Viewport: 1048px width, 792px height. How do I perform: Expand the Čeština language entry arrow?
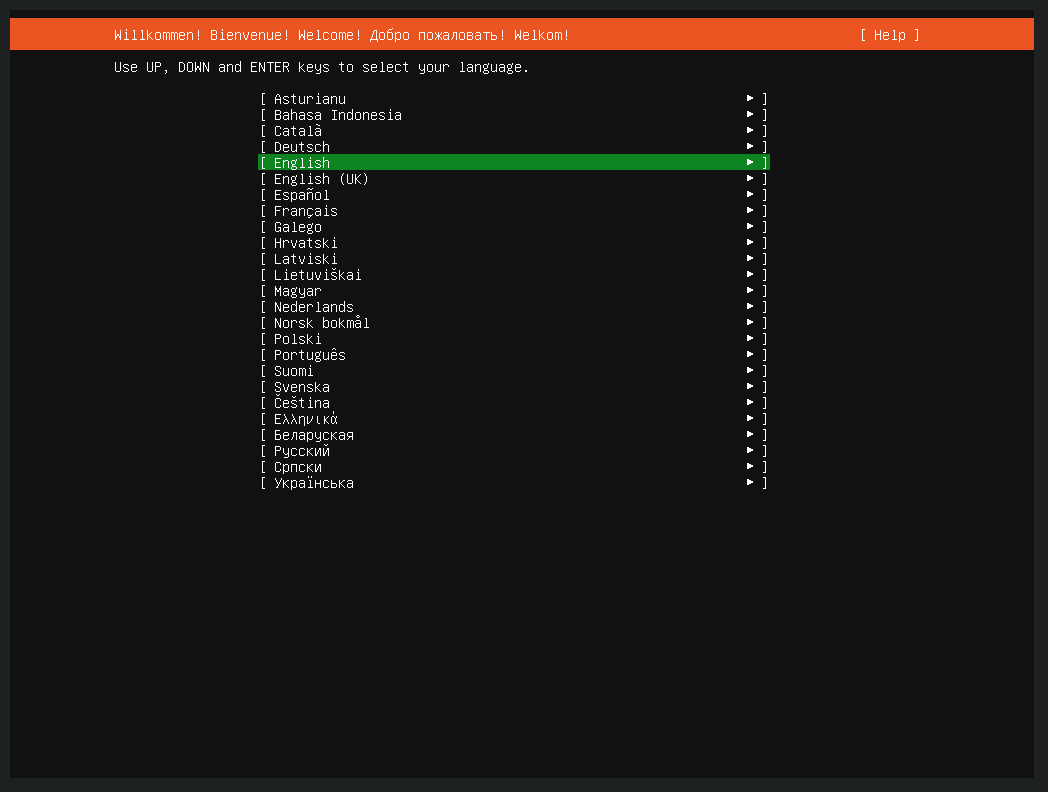click(749, 401)
